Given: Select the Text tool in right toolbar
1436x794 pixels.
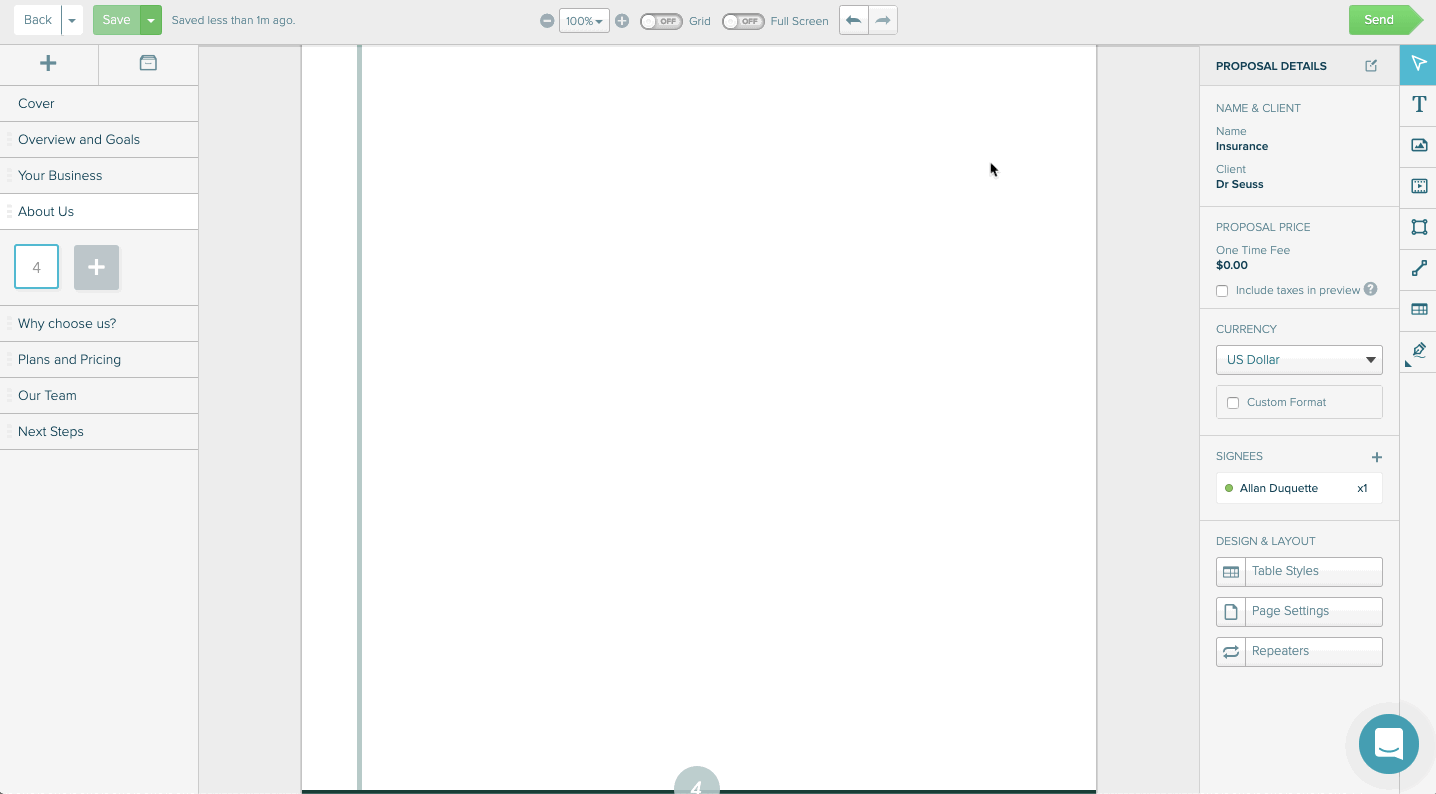Looking at the screenshot, I should pos(1418,104).
